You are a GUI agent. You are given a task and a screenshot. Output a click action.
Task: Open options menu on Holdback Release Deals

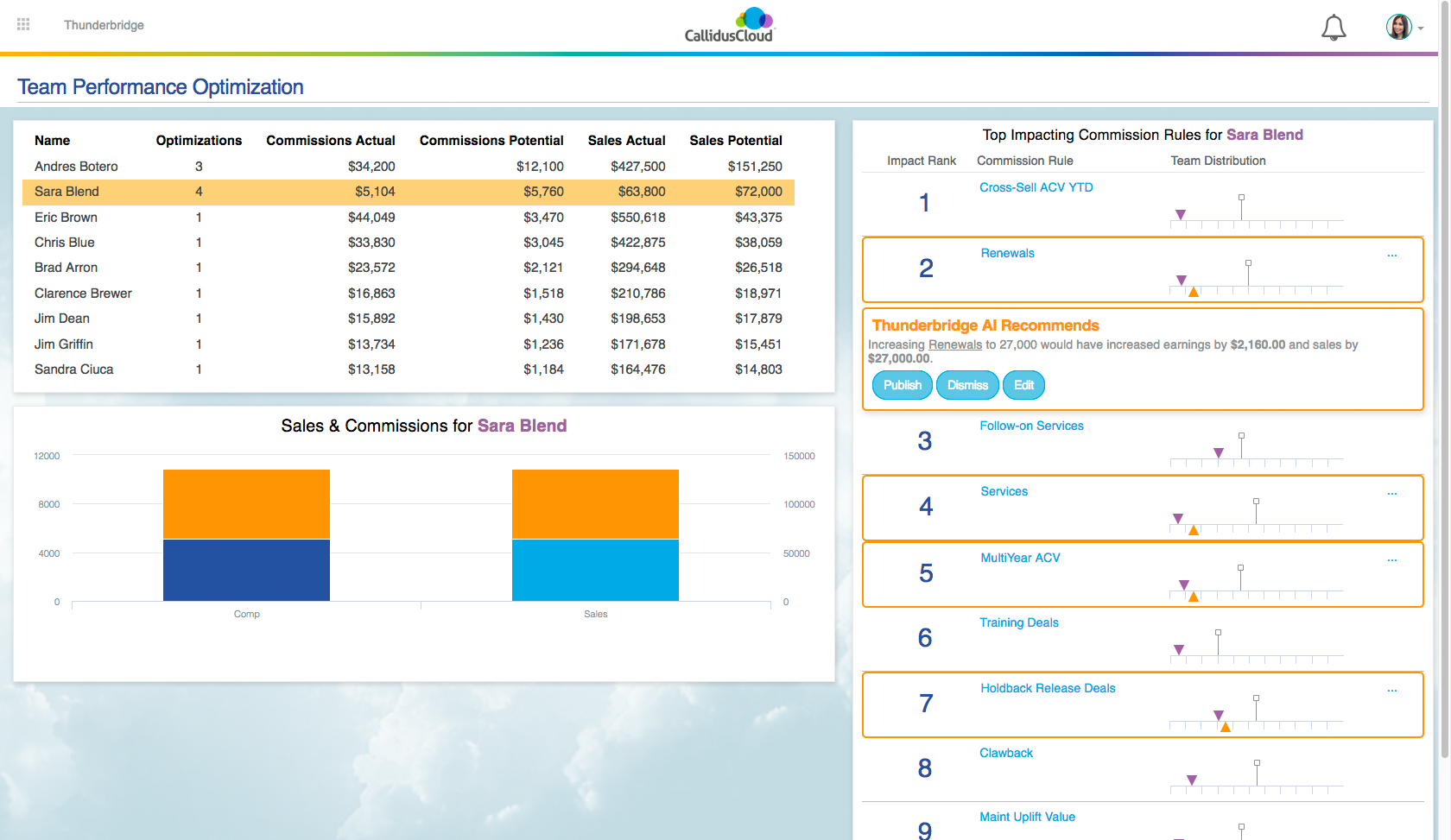tap(1392, 690)
